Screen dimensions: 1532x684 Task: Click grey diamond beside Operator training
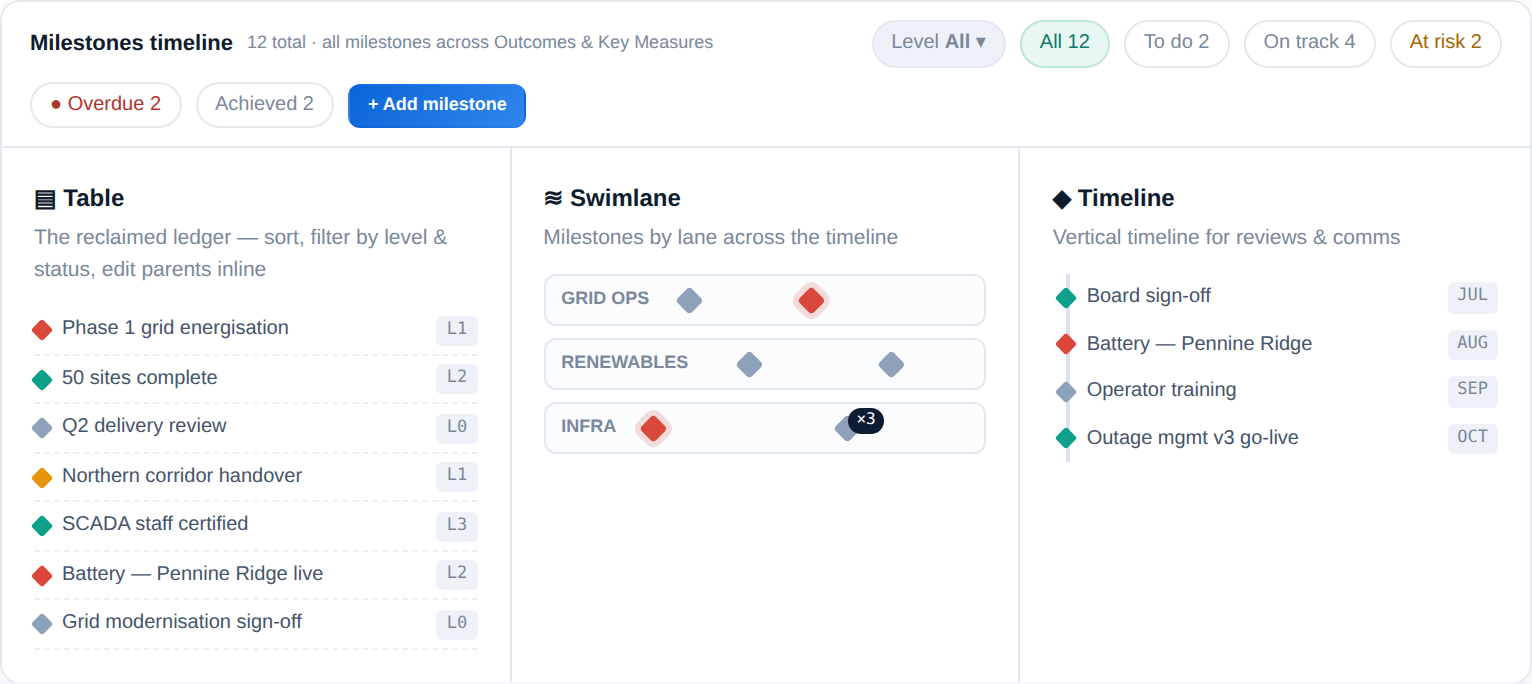click(x=1066, y=391)
